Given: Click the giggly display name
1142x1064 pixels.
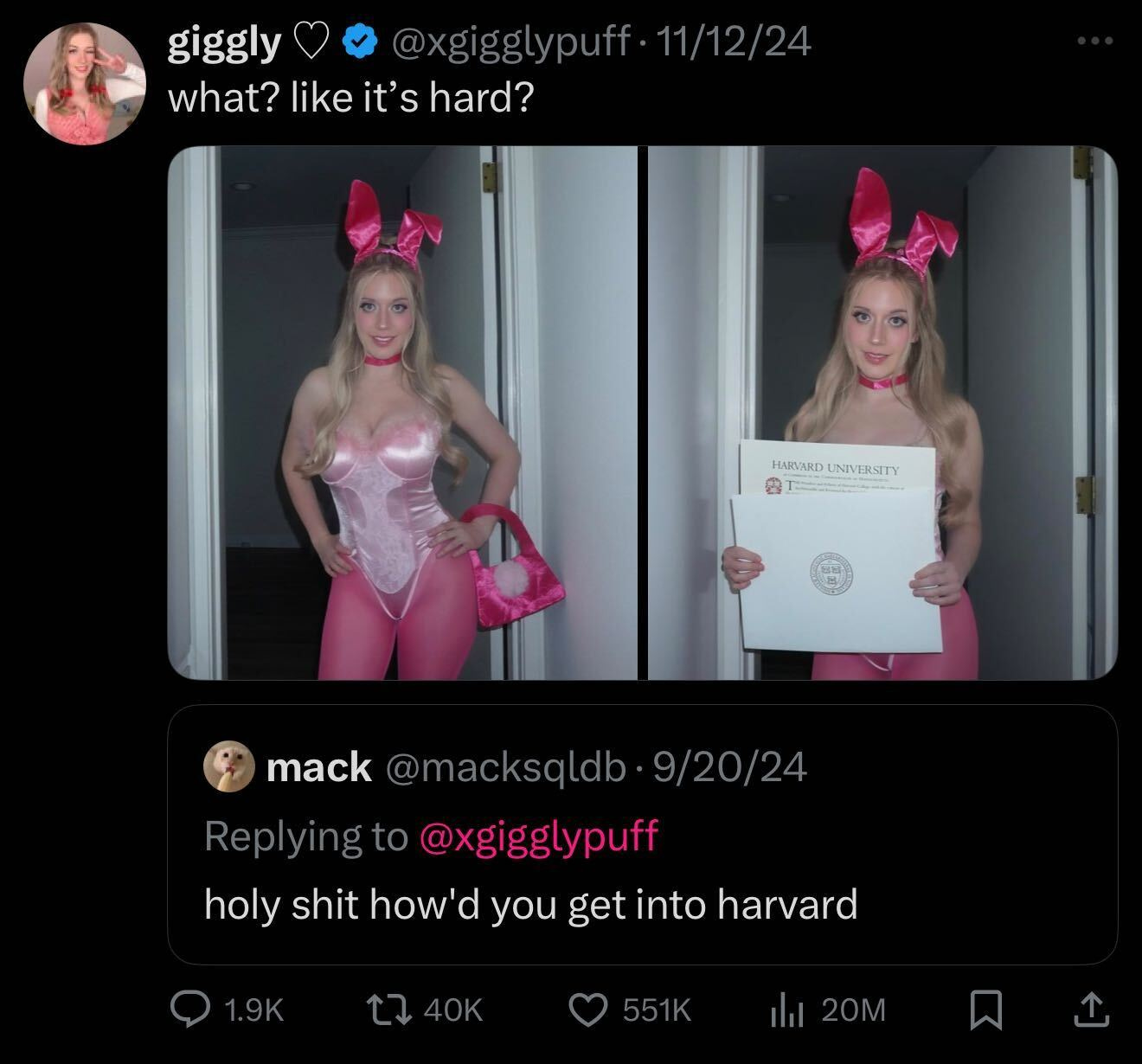Looking at the screenshot, I should (224, 42).
